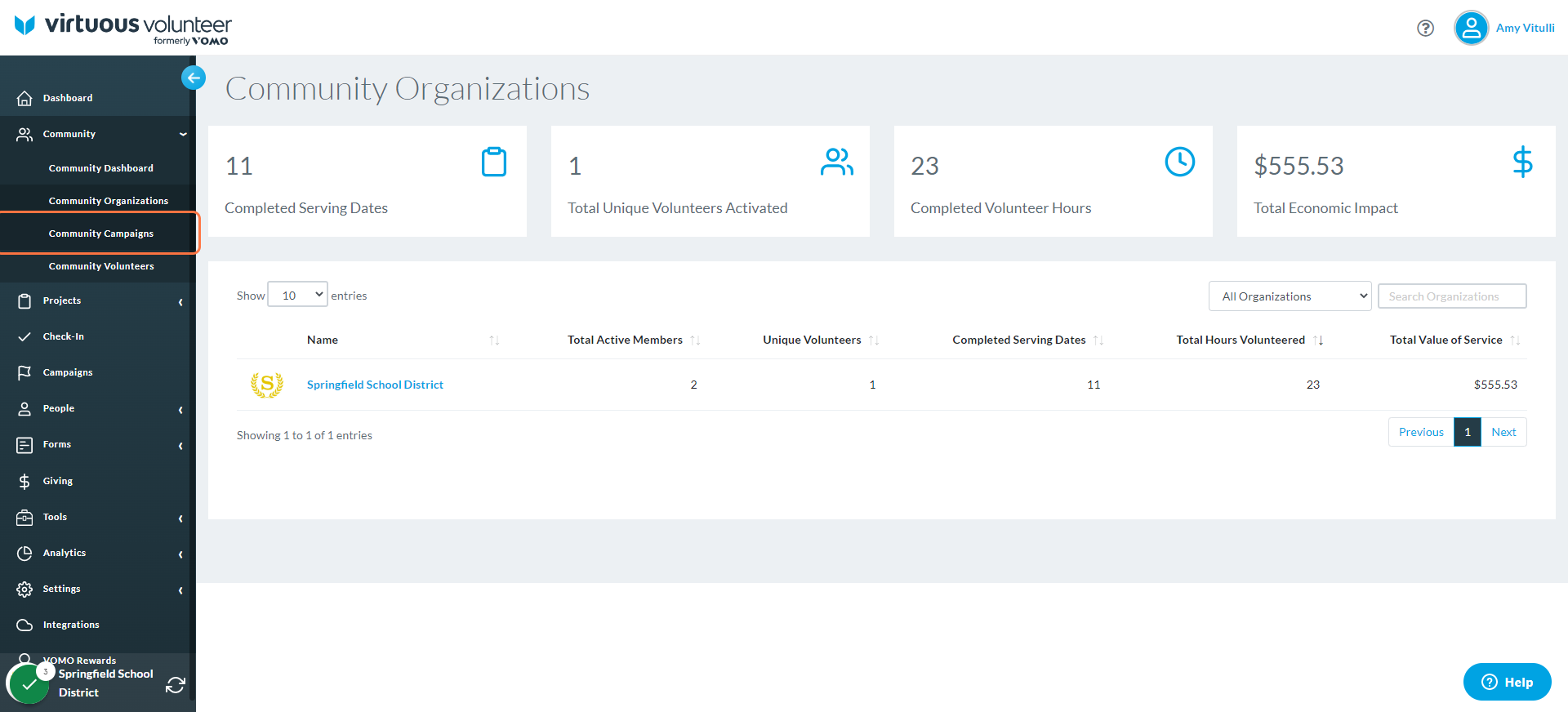Click the Forms document icon

click(x=24, y=445)
